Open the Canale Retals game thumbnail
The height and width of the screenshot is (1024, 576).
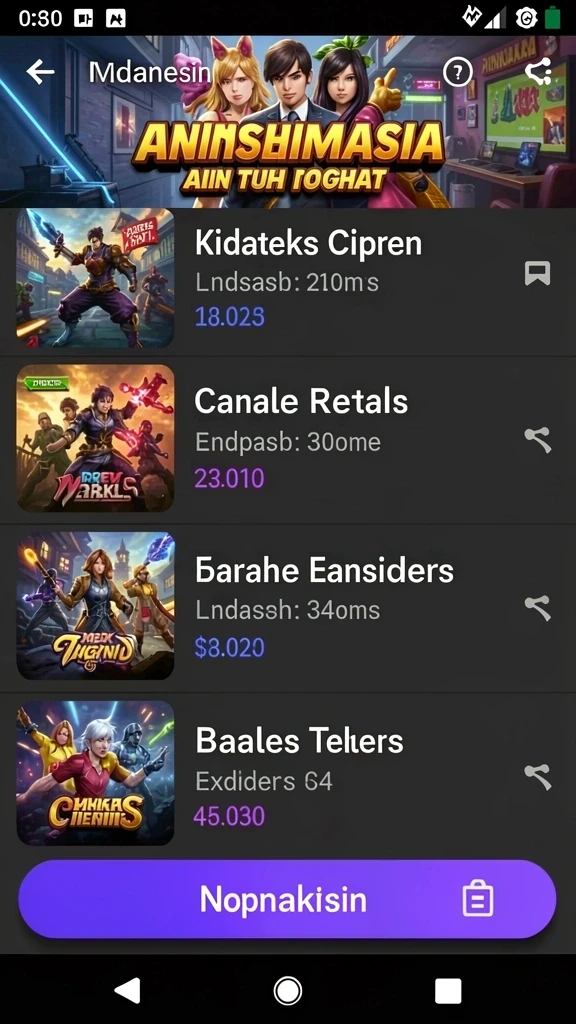(x=95, y=438)
